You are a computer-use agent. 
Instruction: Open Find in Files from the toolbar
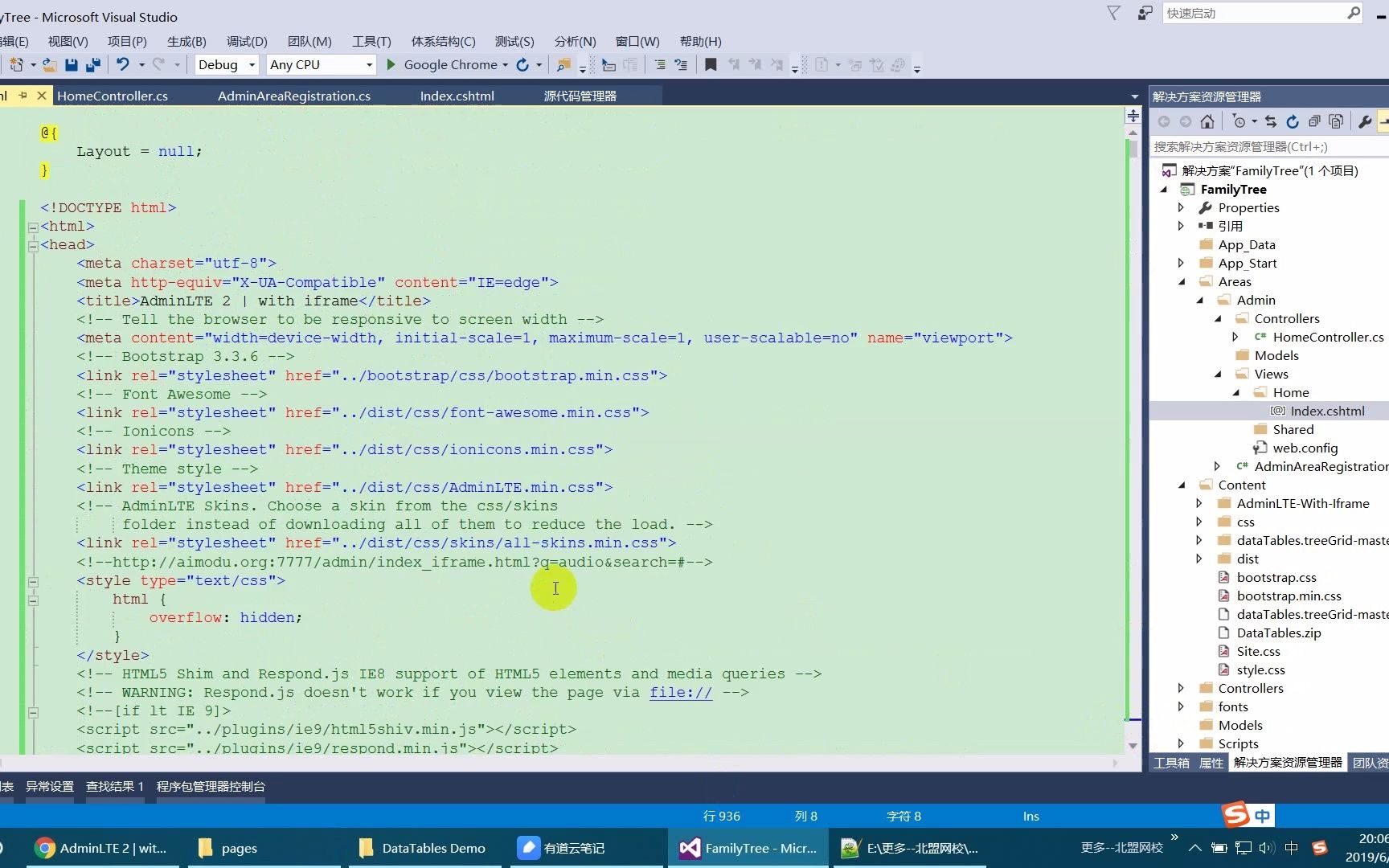563,64
